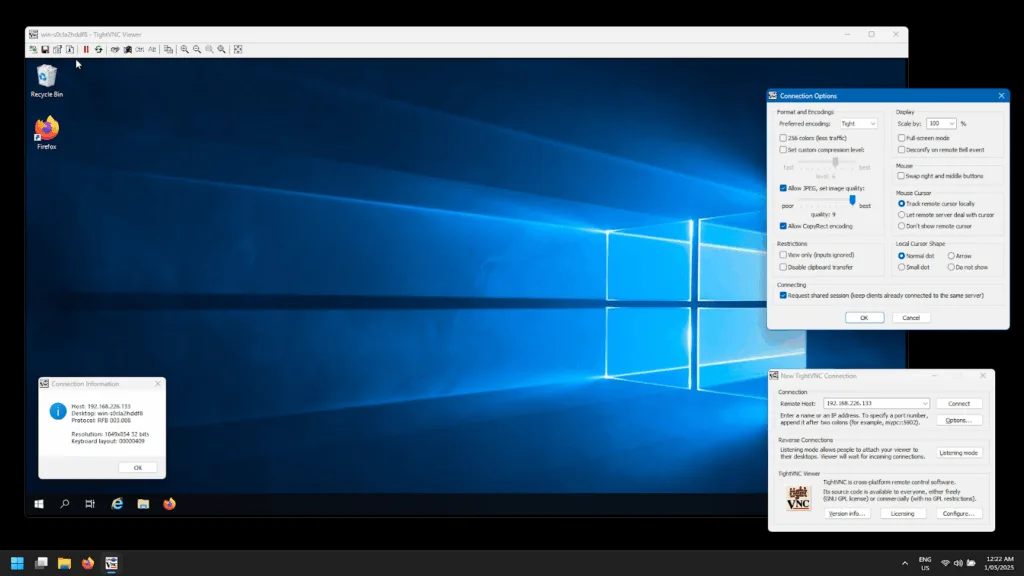Click compression level slider handle
The image size is (1024, 576).
835,161
